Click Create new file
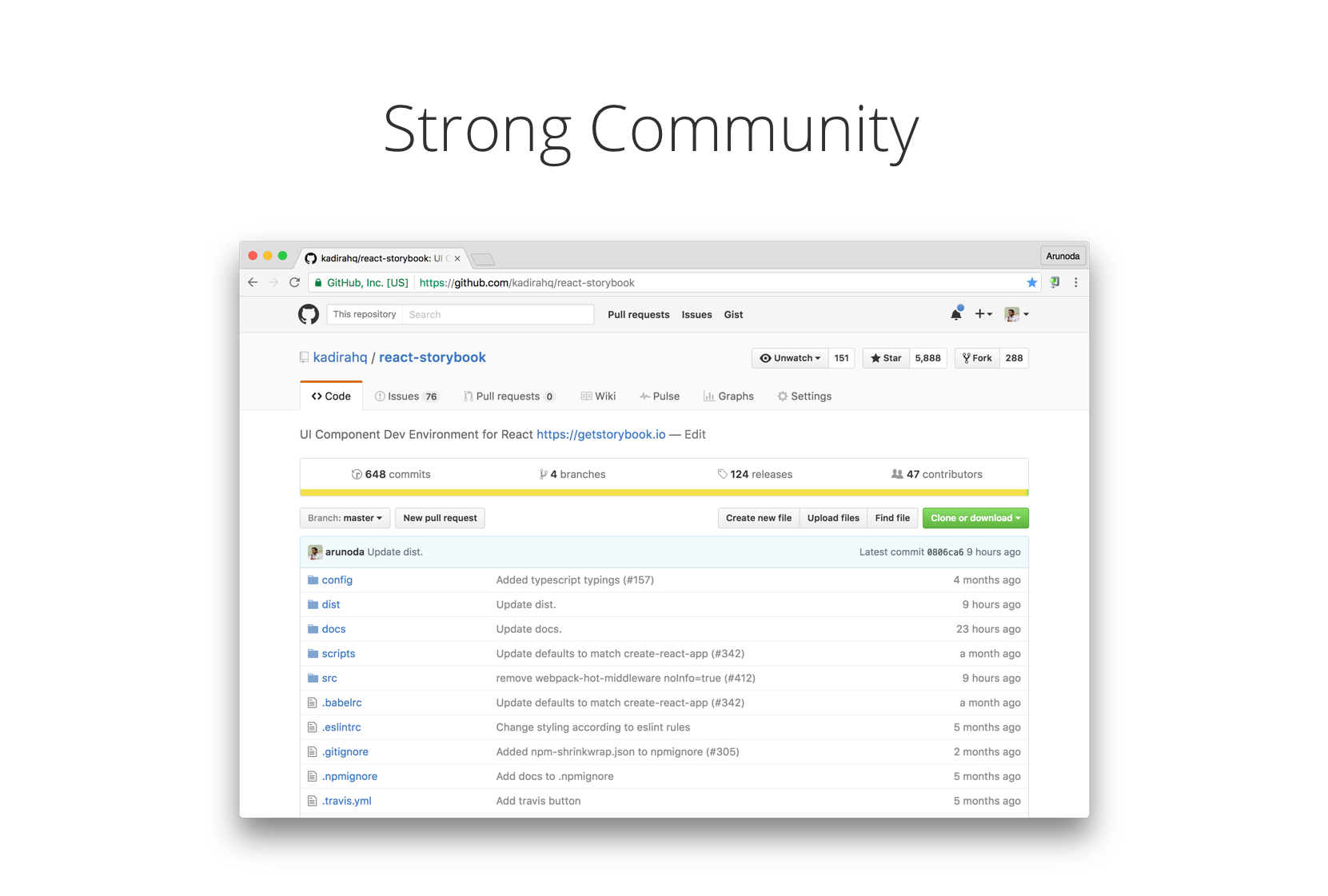This screenshot has width=1328, height=896. click(x=759, y=518)
